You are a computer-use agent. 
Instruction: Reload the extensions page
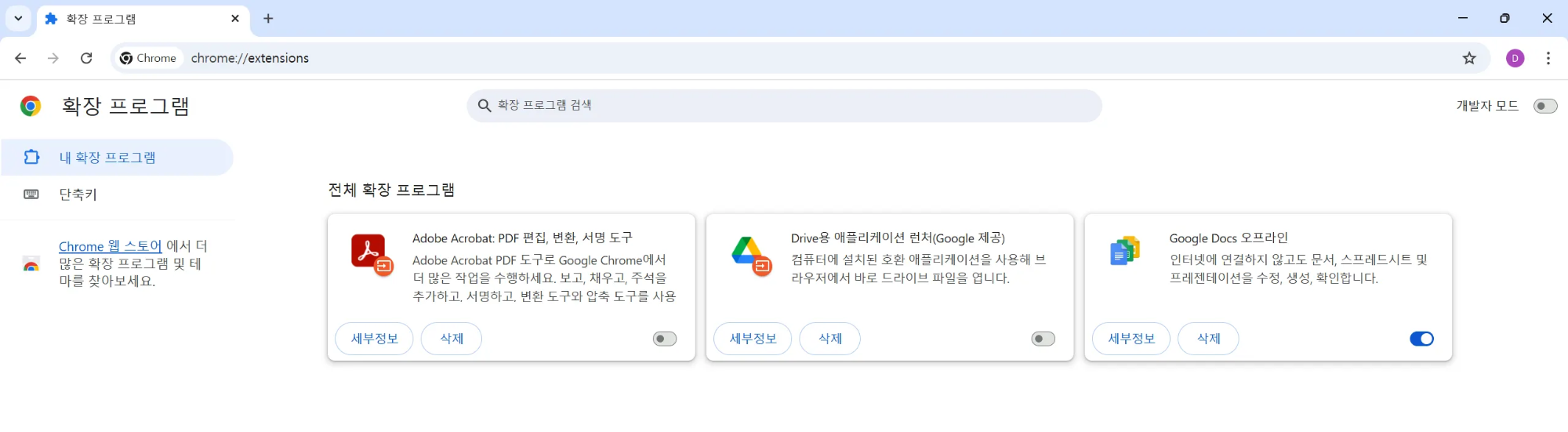86,58
